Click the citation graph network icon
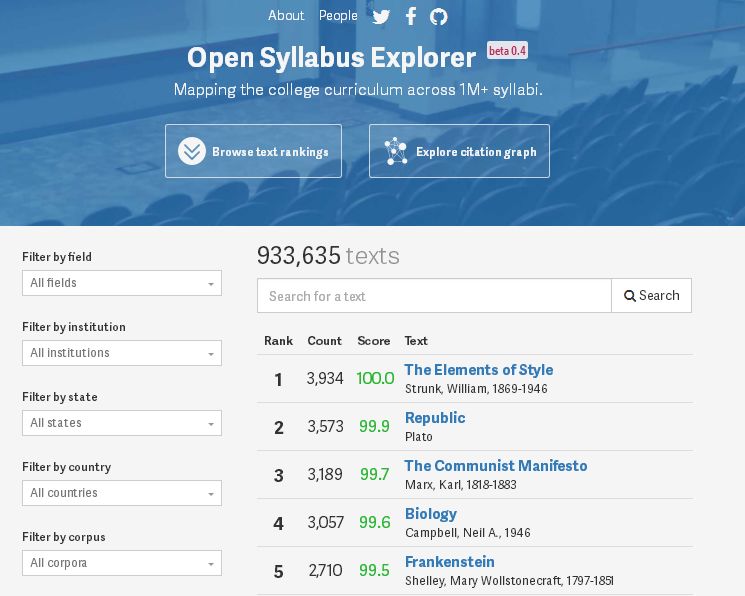 tap(396, 151)
